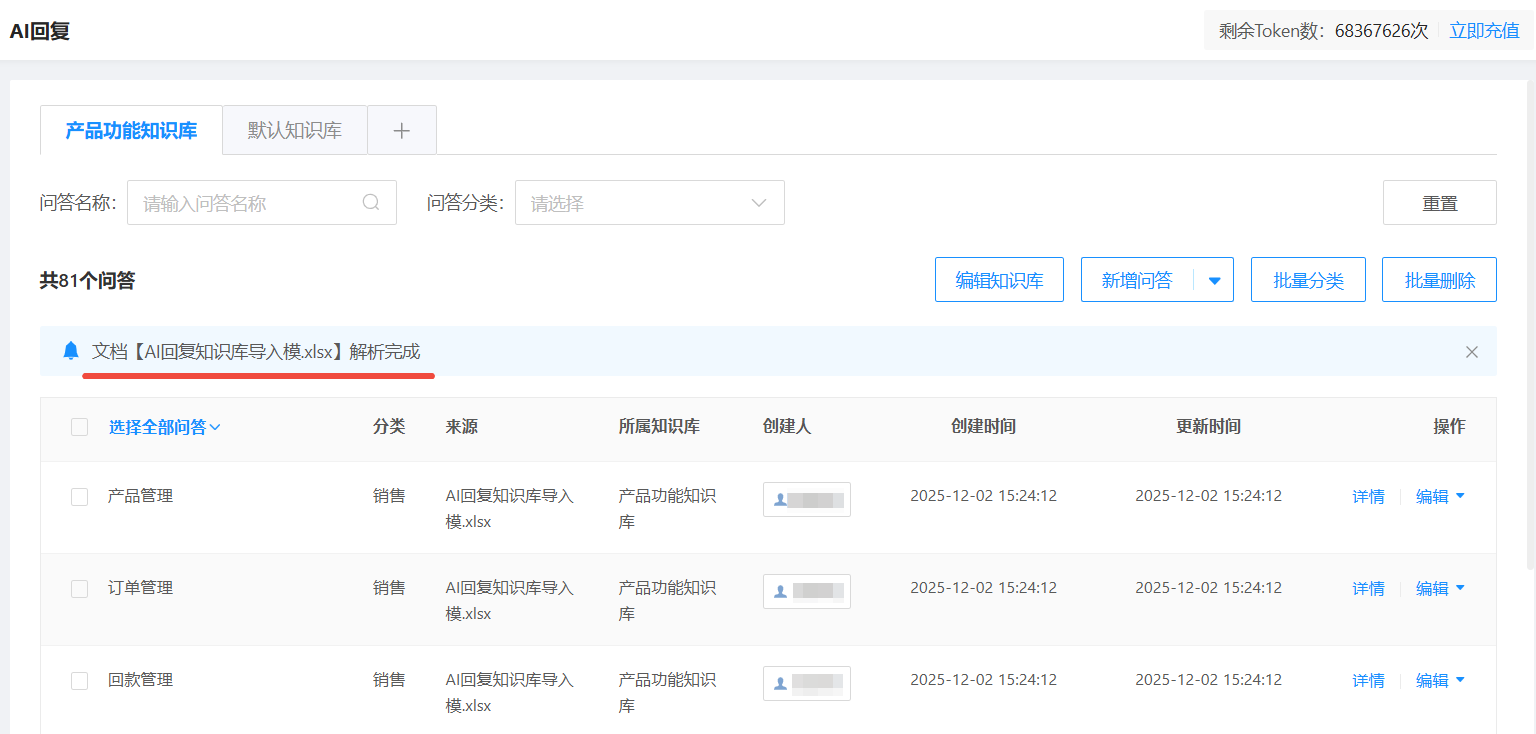Dismiss the 解析完成 notification banner
Viewport: 1536px width, 734px height.
click(x=1471, y=352)
